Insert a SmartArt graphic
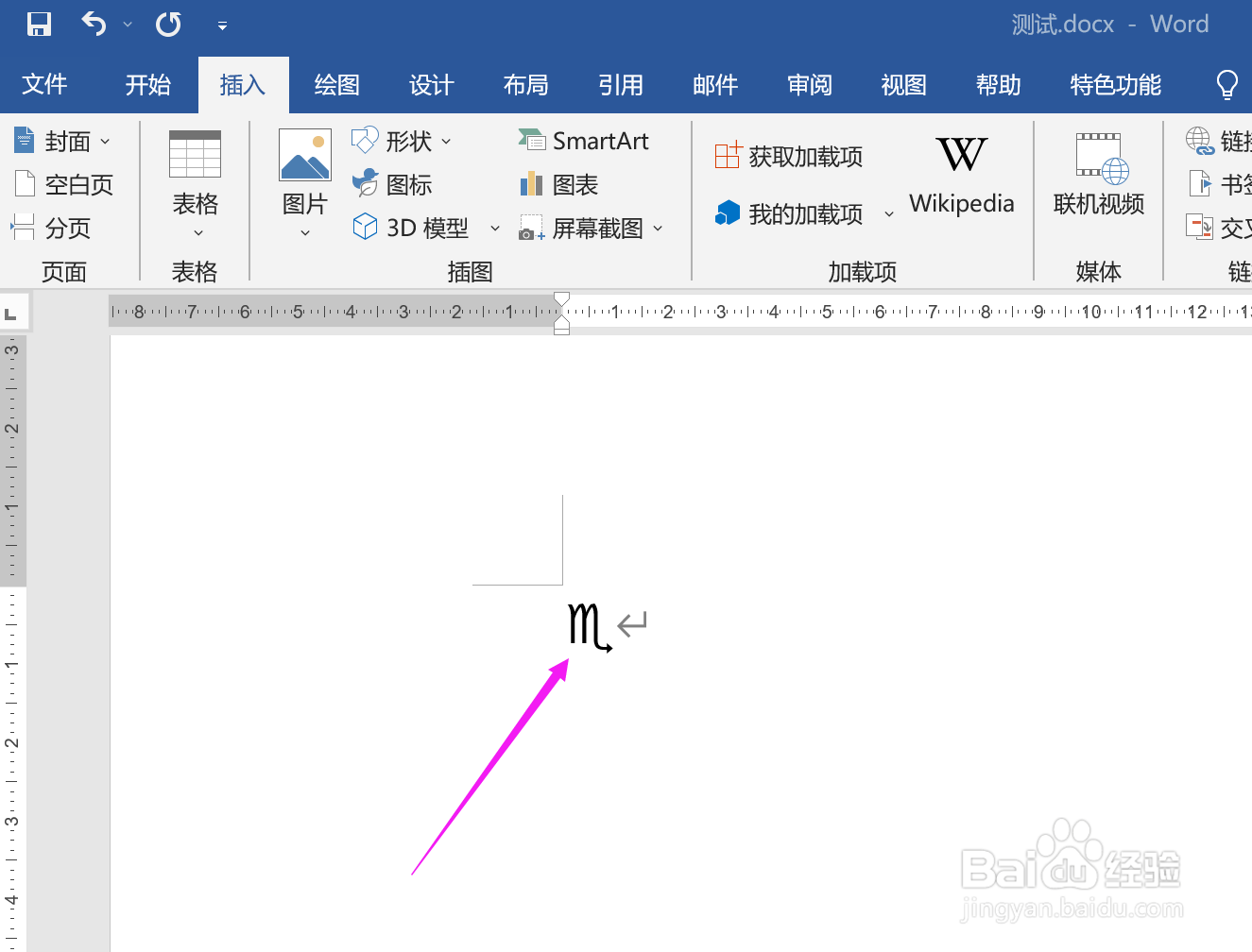 coord(585,140)
